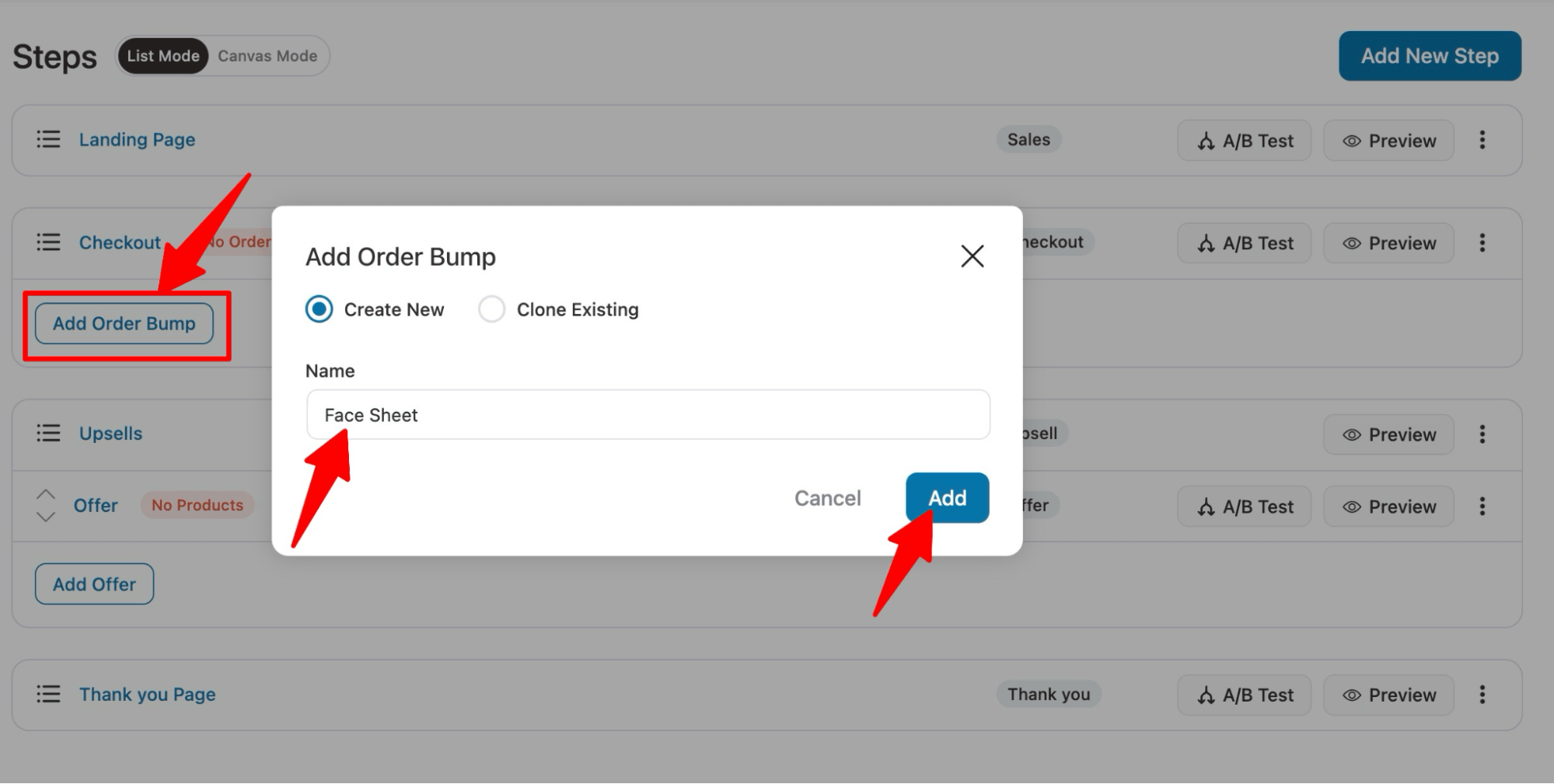
Task: Open three-dot menu for Thank you Page row
Action: [x=1482, y=695]
